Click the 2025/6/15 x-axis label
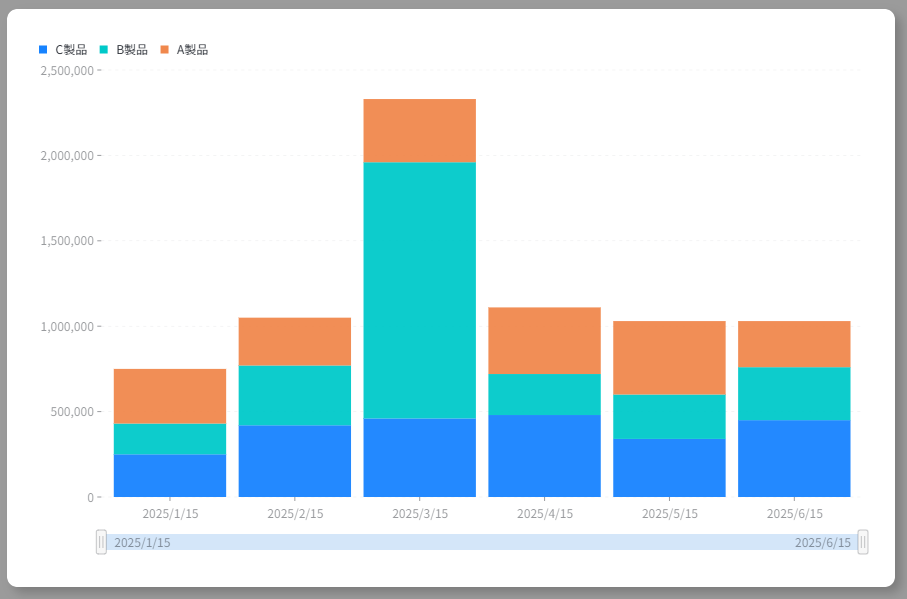 (x=794, y=514)
